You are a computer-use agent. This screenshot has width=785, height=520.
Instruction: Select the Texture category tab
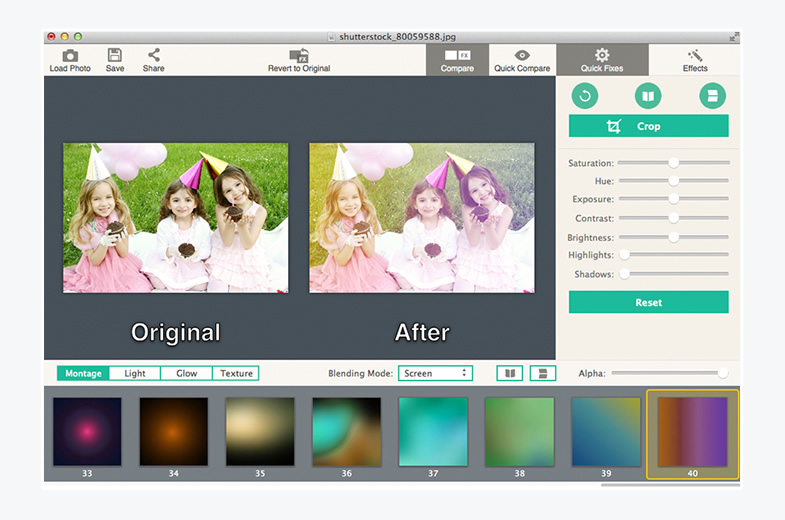pos(236,373)
